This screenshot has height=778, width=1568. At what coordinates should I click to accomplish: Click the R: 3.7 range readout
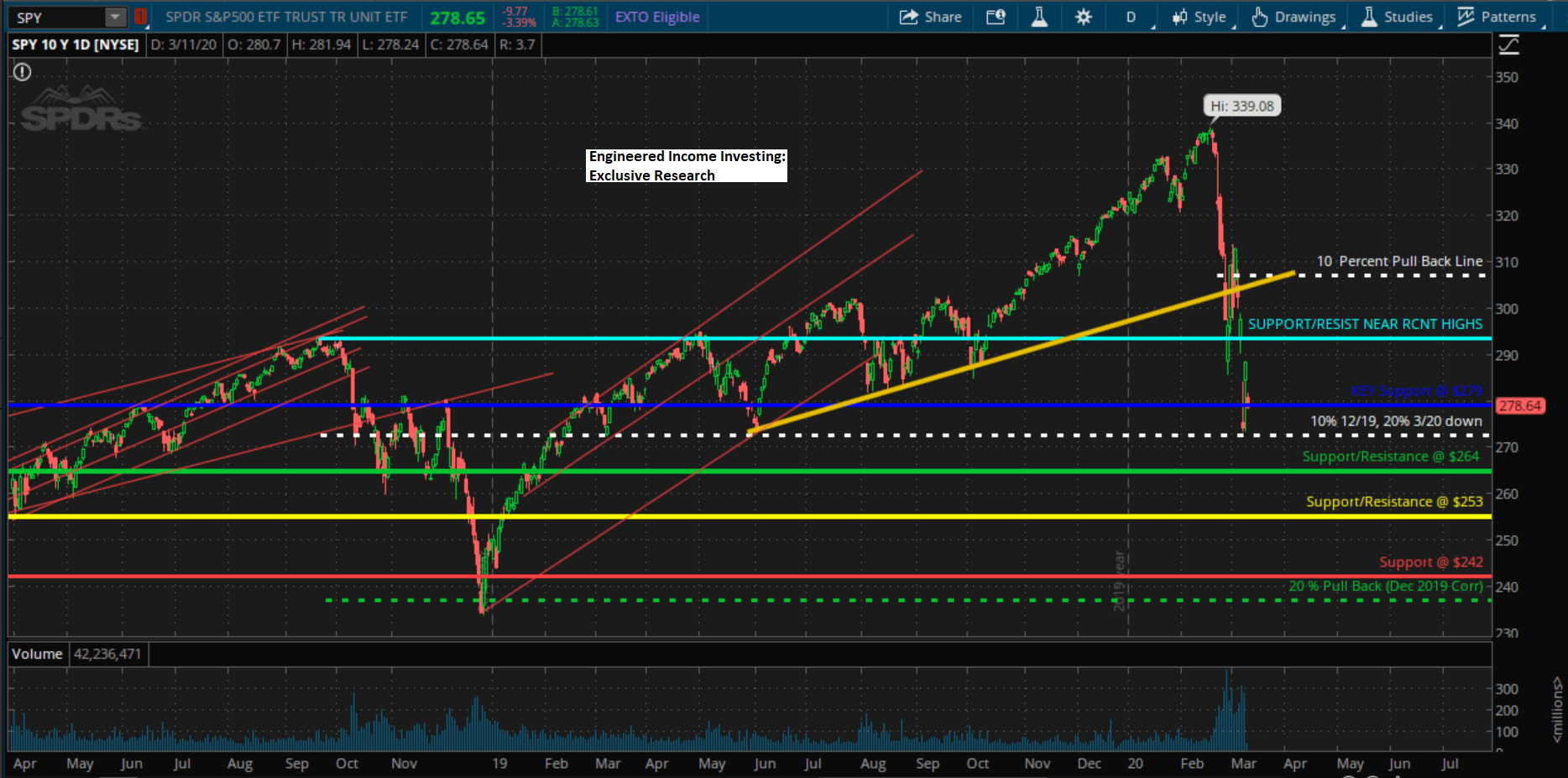click(x=517, y=44)
